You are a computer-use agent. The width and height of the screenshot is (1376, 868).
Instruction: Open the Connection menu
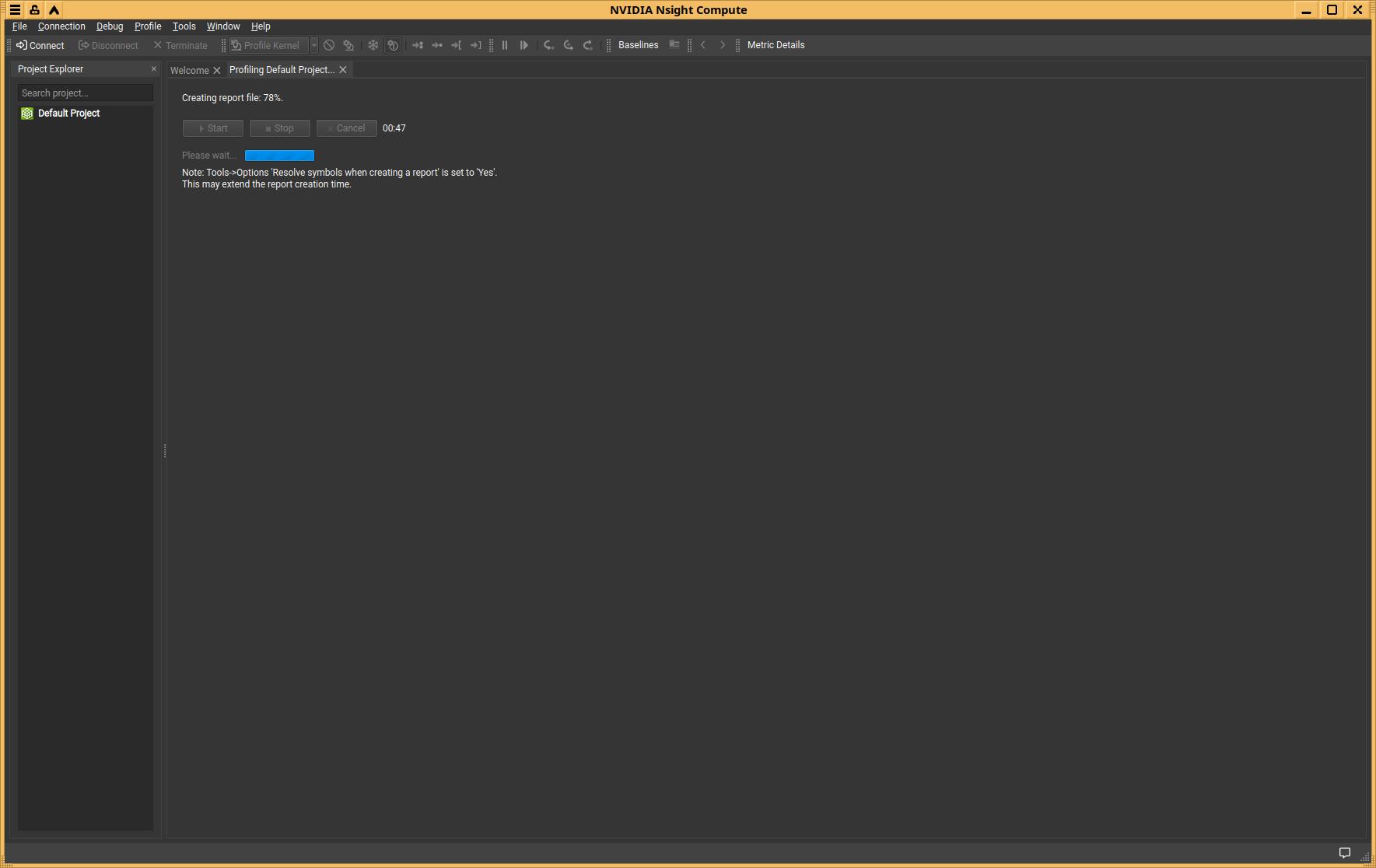pos(61,26)
